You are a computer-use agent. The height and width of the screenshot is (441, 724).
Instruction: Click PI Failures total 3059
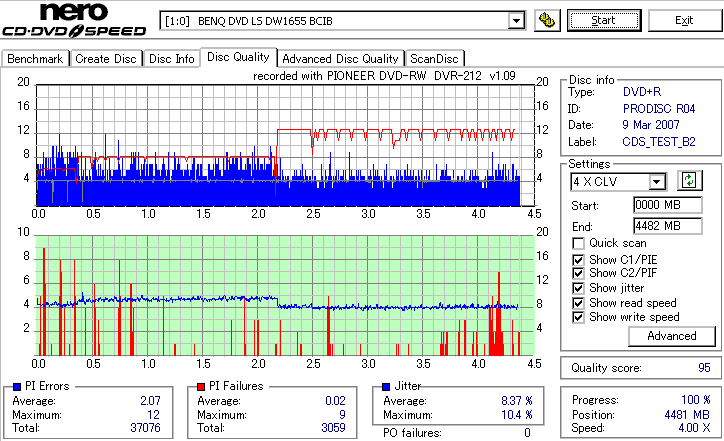click(x=333, y=428)
